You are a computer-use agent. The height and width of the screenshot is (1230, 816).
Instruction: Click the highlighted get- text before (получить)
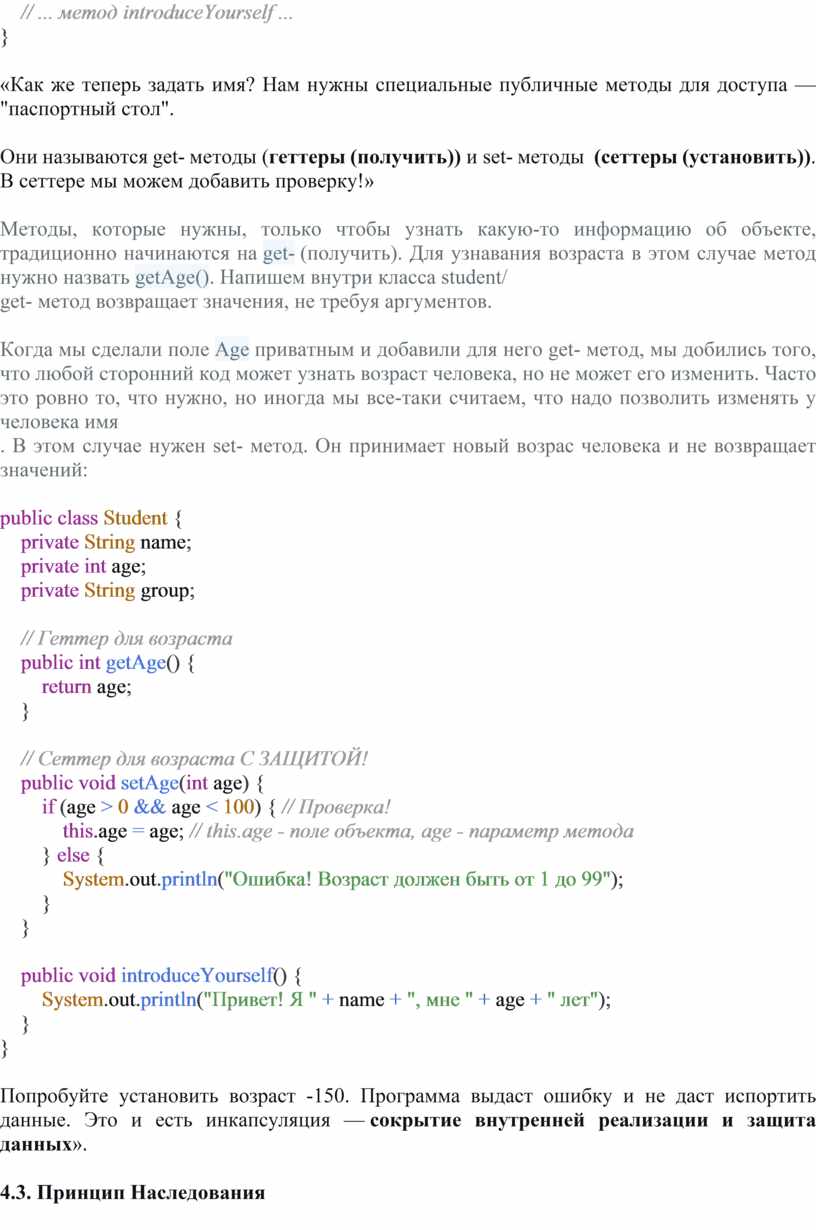279,253
